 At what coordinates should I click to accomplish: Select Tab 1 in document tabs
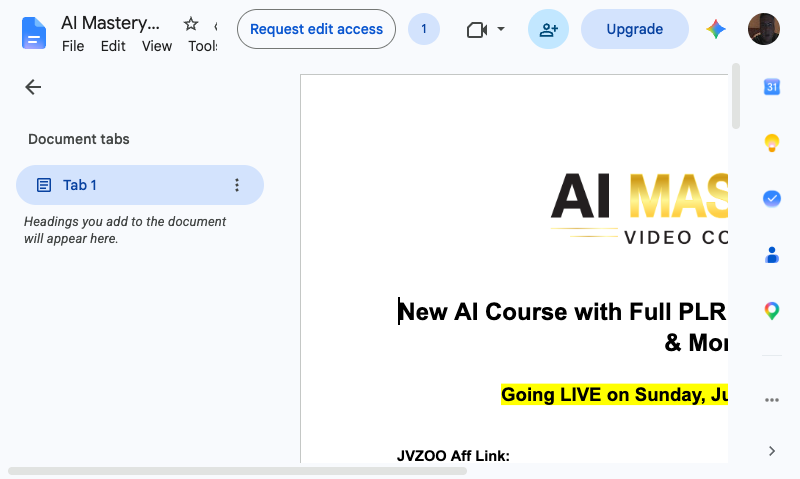click(x=140, y=185)
